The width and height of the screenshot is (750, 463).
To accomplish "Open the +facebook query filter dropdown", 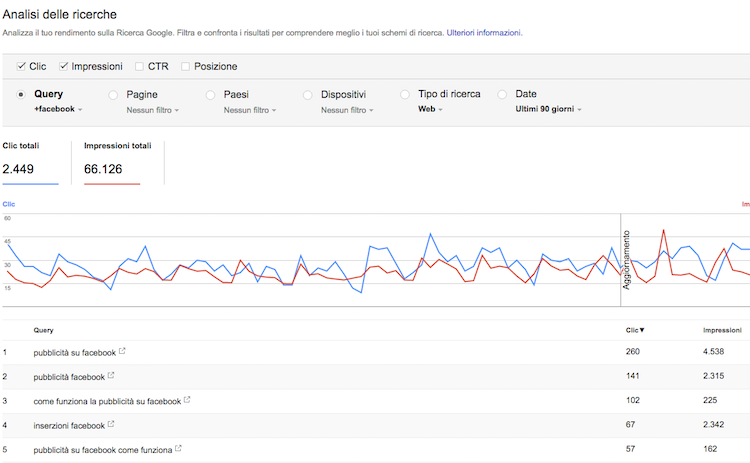I will coord(58,109).
